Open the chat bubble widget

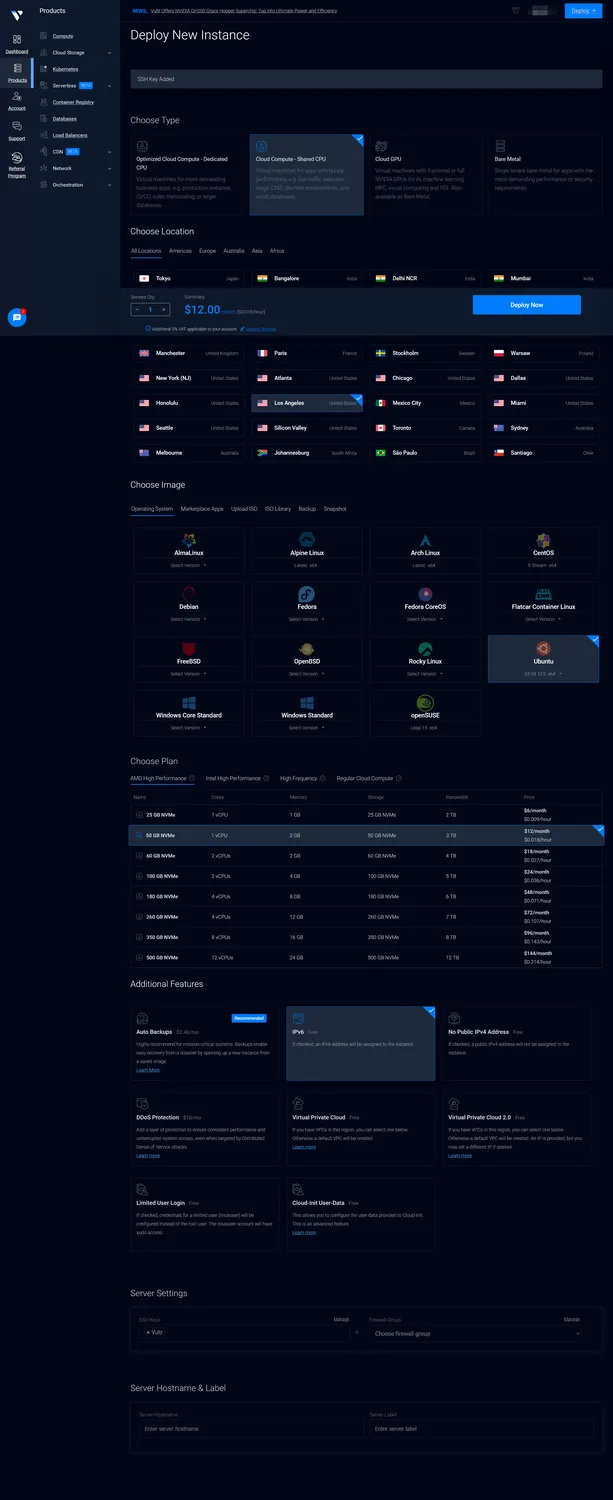pos(17,318)
